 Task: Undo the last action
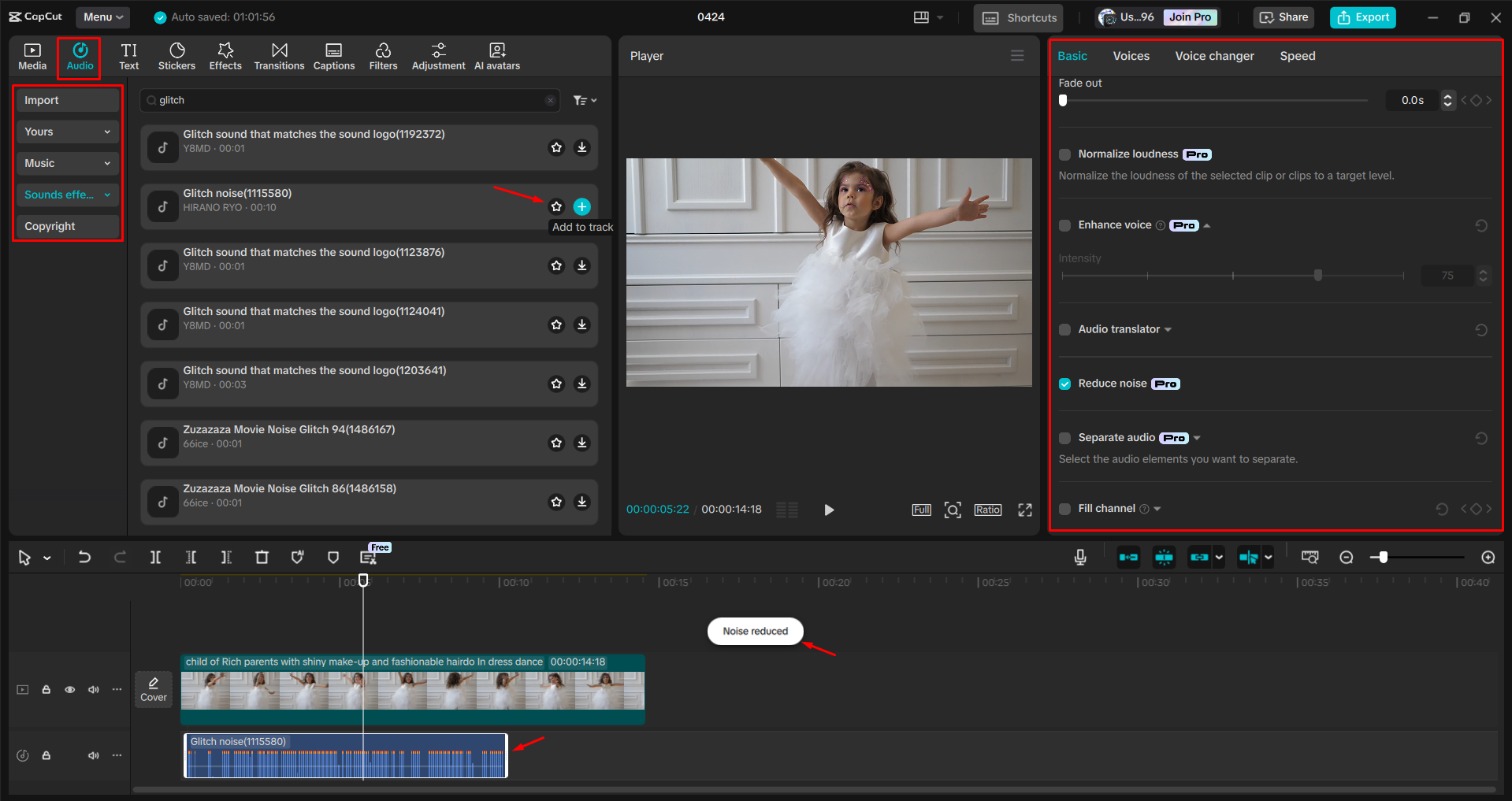click(85, 557)
